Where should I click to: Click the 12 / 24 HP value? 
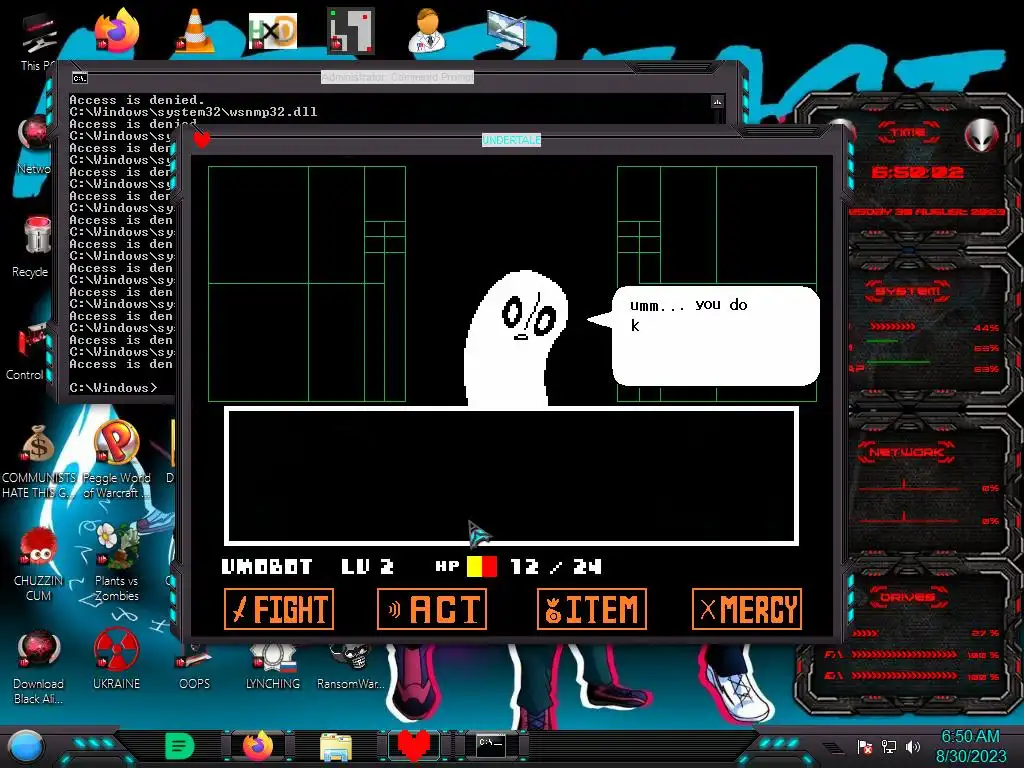coord(556,566)
